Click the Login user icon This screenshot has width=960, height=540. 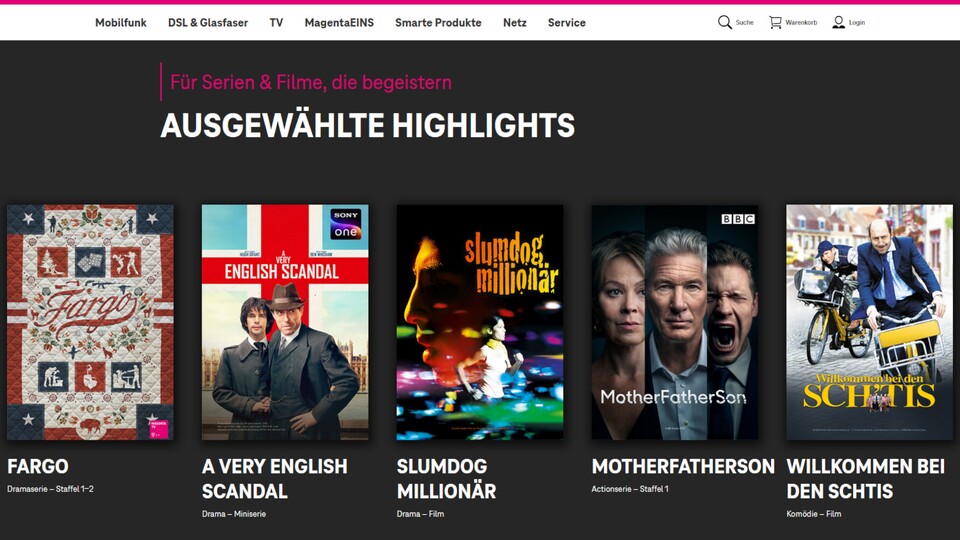click(x=838, y=22)
